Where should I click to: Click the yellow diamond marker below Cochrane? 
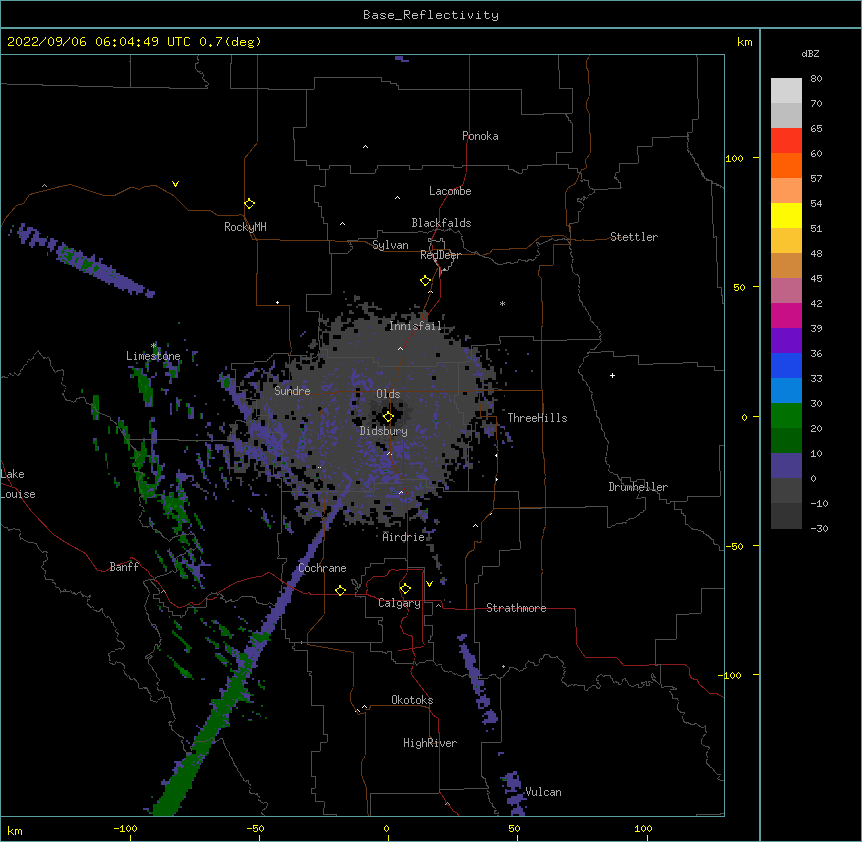pos(340,590)
